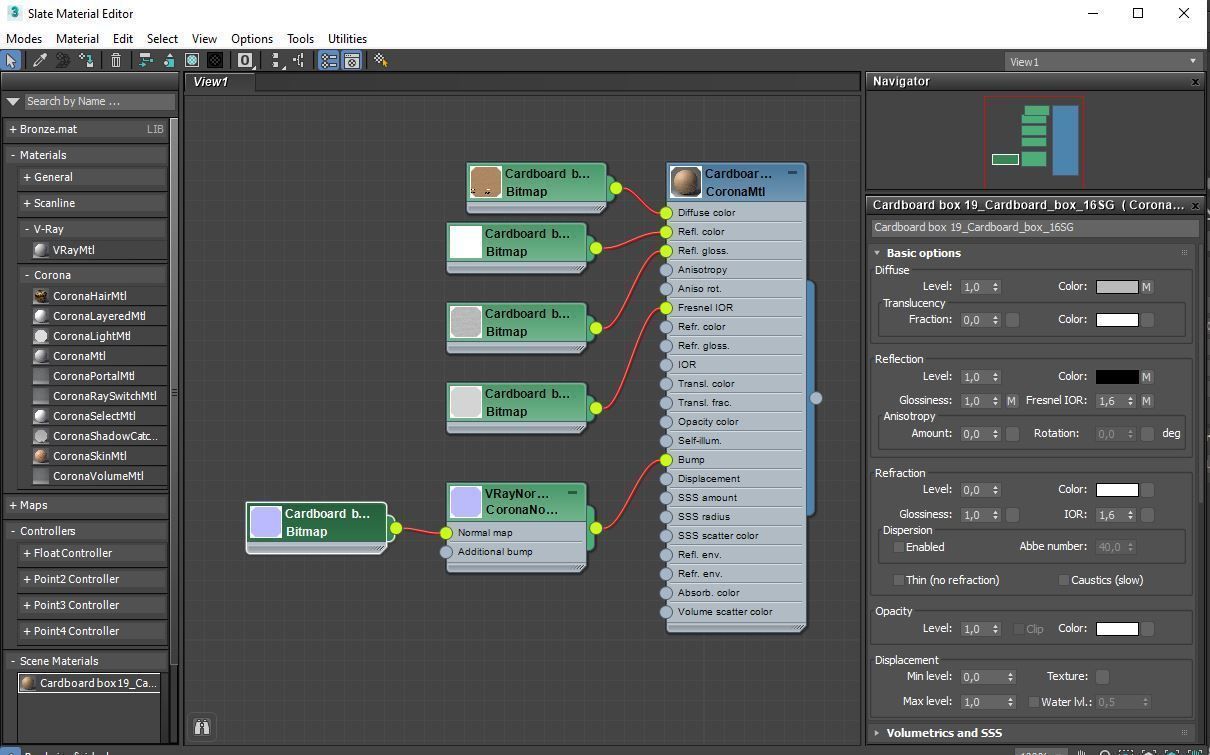This screenshot has width=1210, height=755.
Task: Select CoronaLayeredMtl in the material list
Action: (x=99, y=316)
